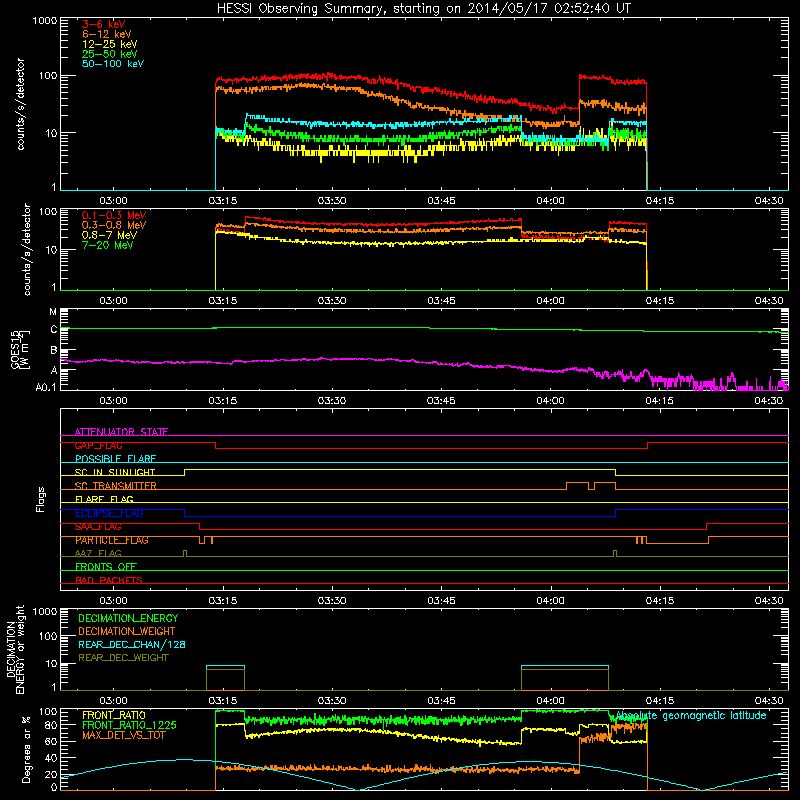Viewport: 800px width, 800px height.
Task: Click the B class tick label on GOES panel
Action: 54,350
